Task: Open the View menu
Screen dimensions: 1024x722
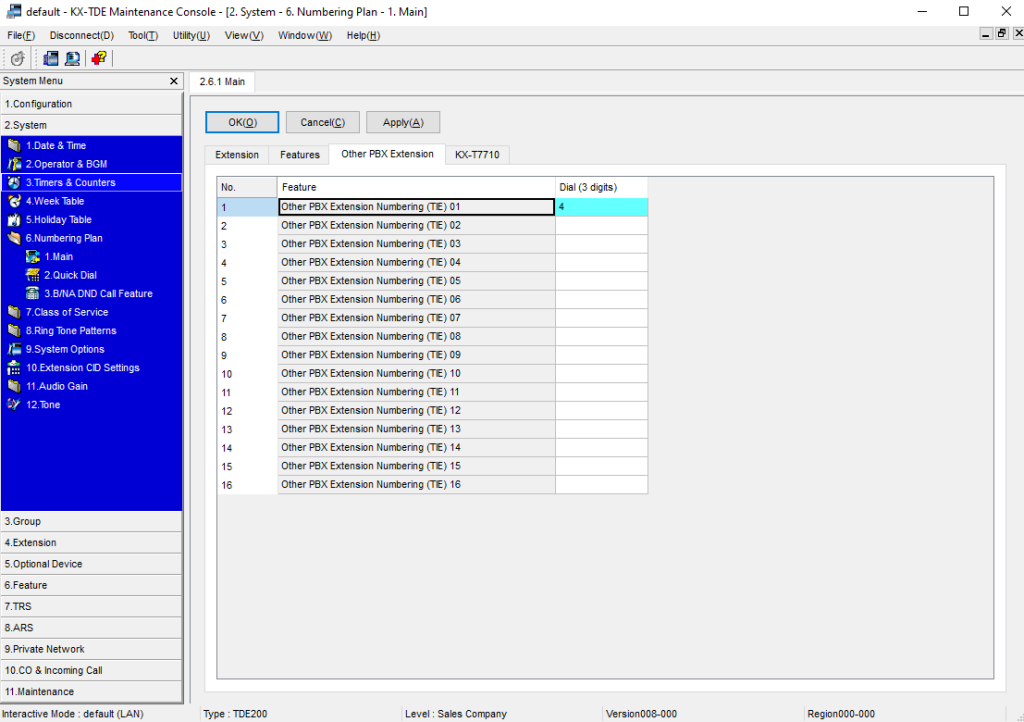Action: pyautogui.click(x=244, y=35)
